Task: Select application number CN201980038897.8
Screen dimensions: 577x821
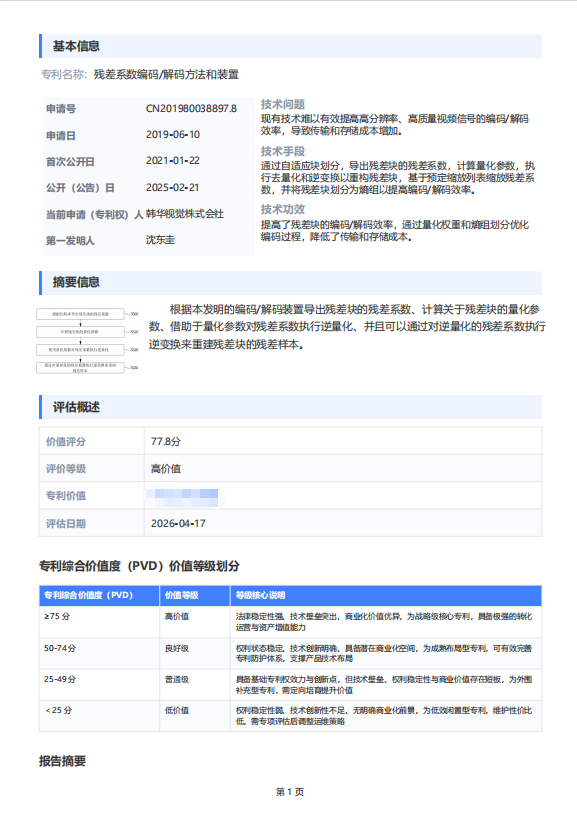Action: click(x=191, y=108)
